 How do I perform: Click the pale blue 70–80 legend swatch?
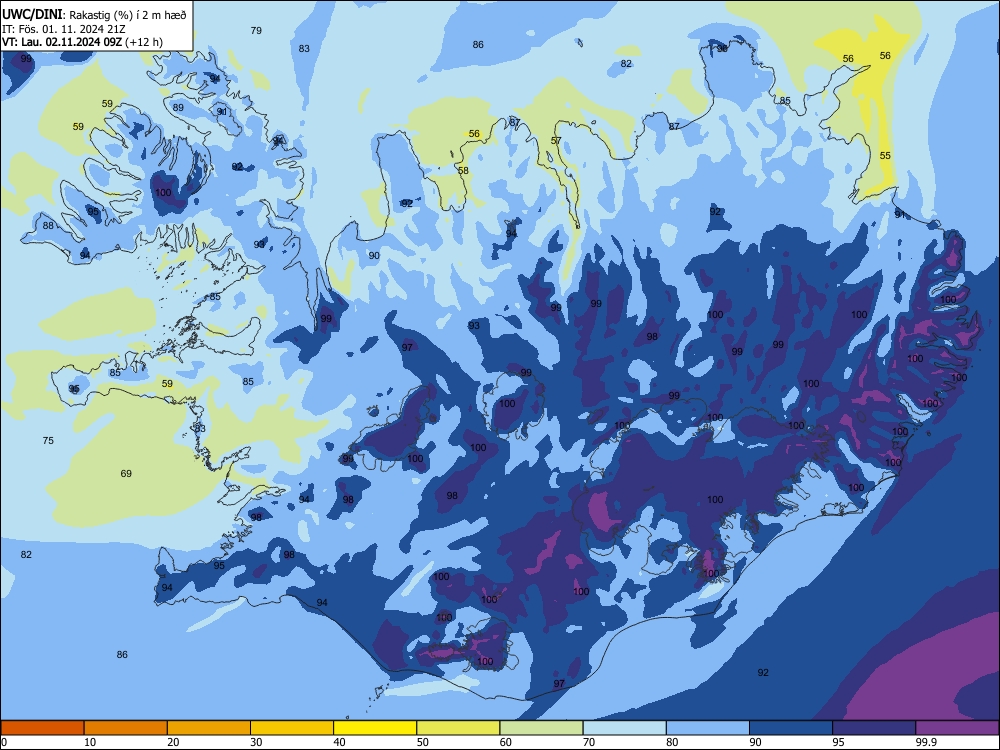coord(625,728)
